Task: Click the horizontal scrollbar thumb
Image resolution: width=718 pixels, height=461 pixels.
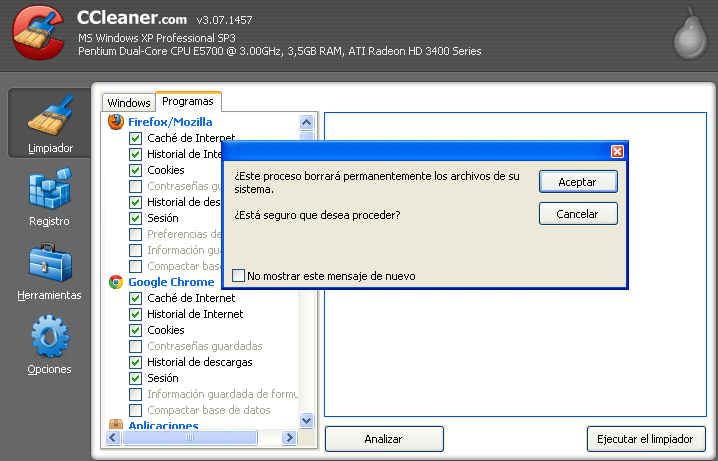Action: coord(190,438)
